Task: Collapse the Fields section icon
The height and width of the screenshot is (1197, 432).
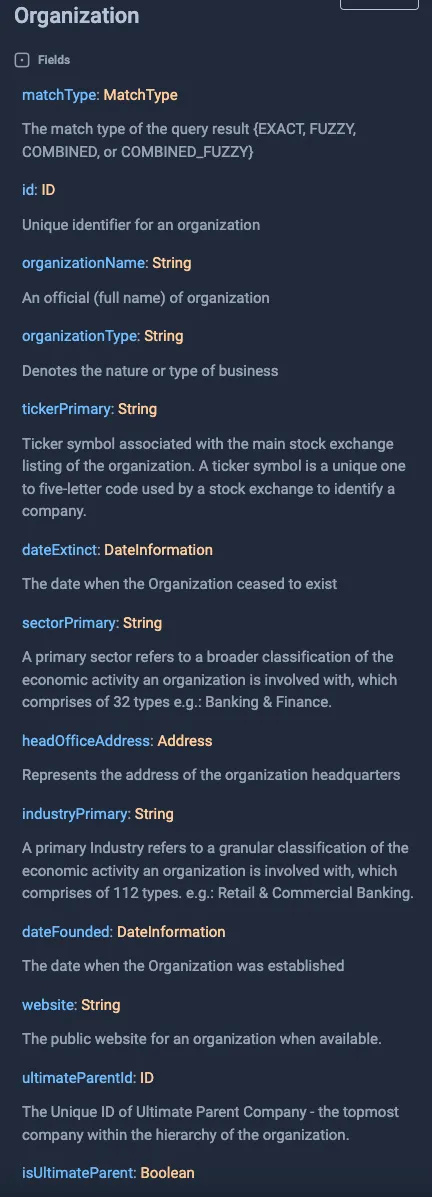Action: (x=22, y=60)
